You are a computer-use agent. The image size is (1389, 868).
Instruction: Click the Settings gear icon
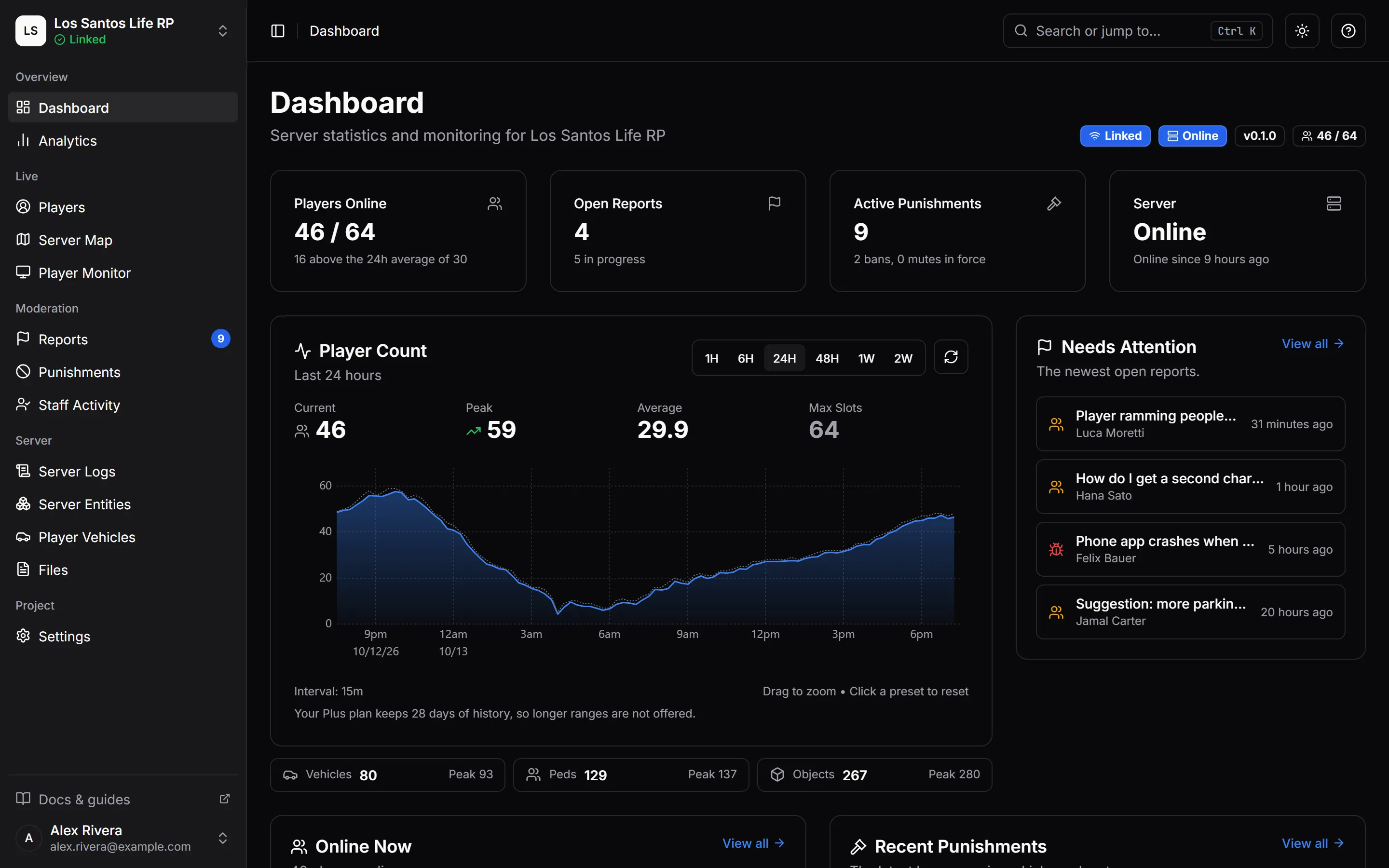click(23, 636)
